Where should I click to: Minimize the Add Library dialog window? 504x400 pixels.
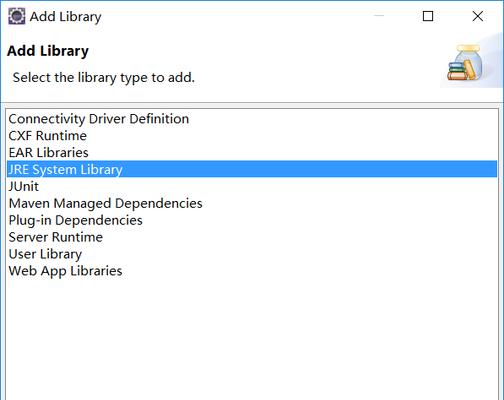pyautogui.click(x=379, y=16)
